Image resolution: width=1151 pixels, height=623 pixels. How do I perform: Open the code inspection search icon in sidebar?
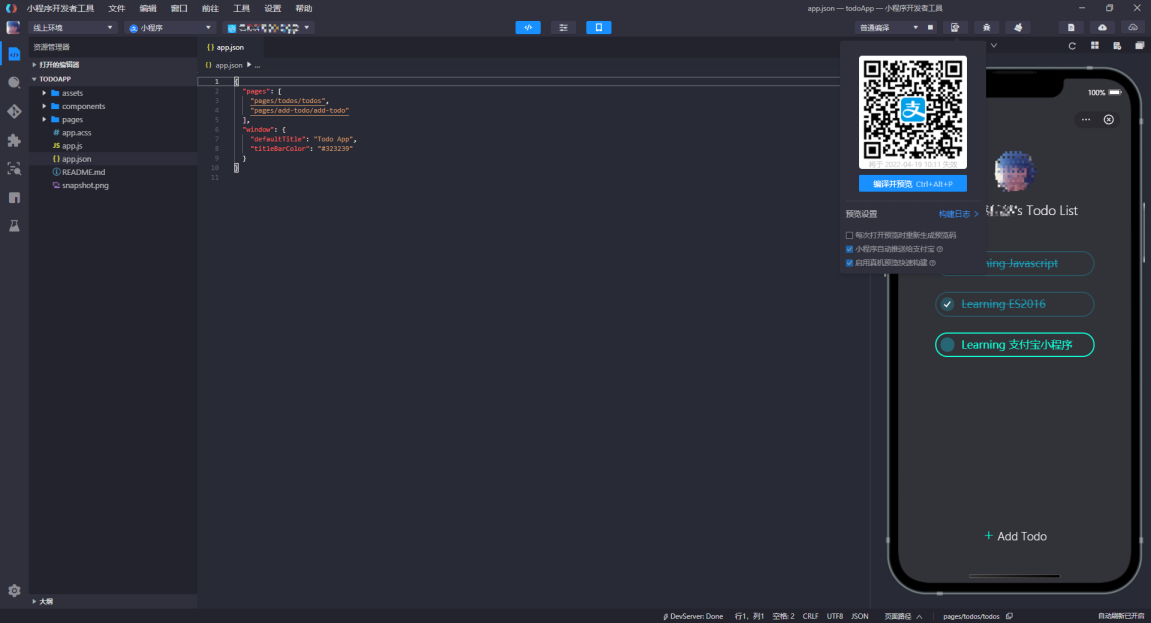[x=14, y=169]
